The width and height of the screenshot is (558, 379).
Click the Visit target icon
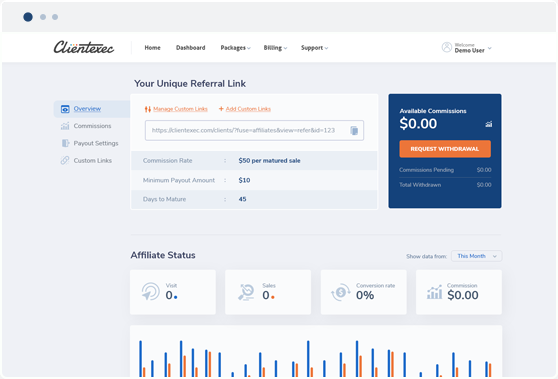pos(151,291)
